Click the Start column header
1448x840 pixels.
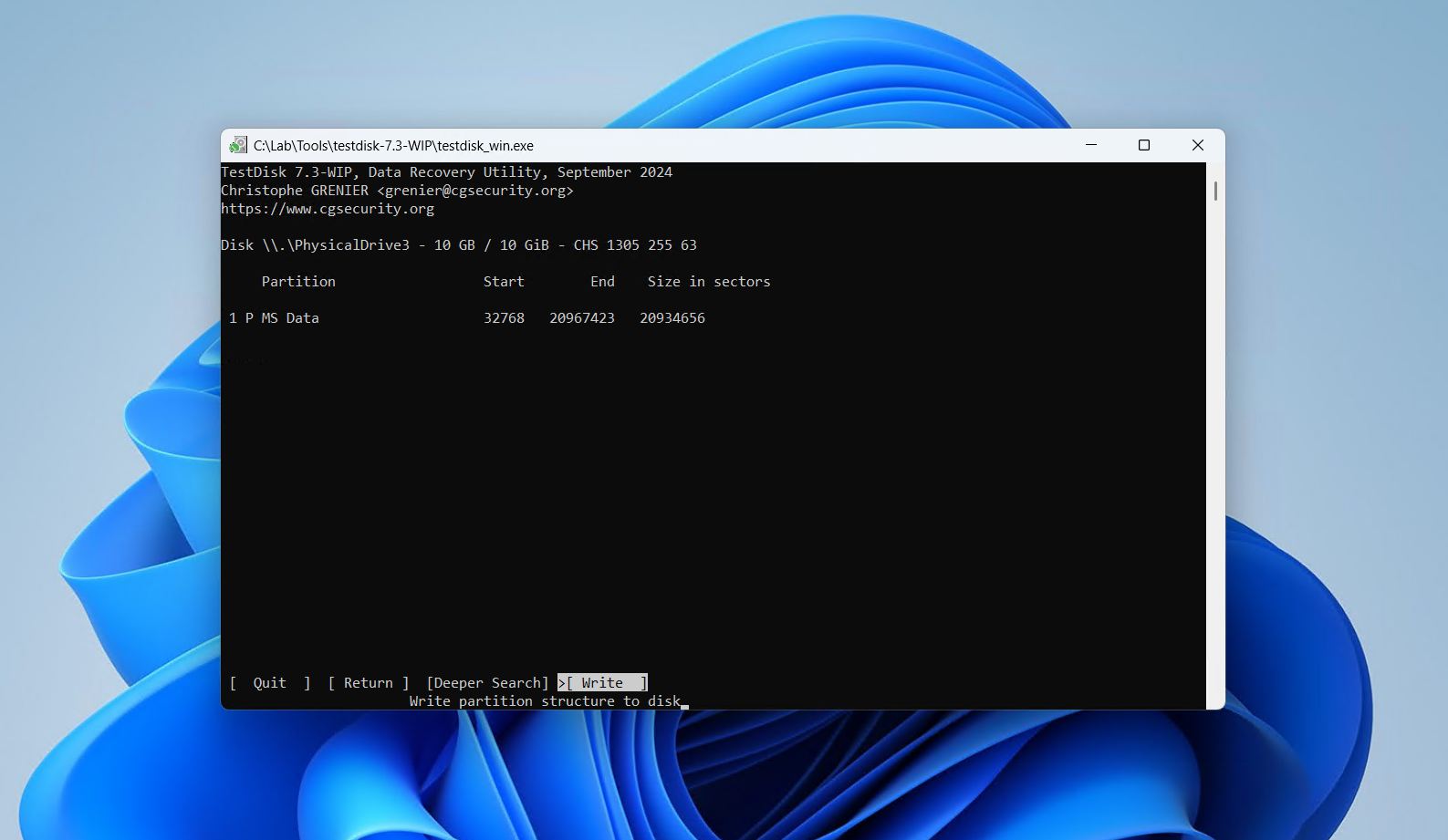pyautogui.click(x=504, y=281)
